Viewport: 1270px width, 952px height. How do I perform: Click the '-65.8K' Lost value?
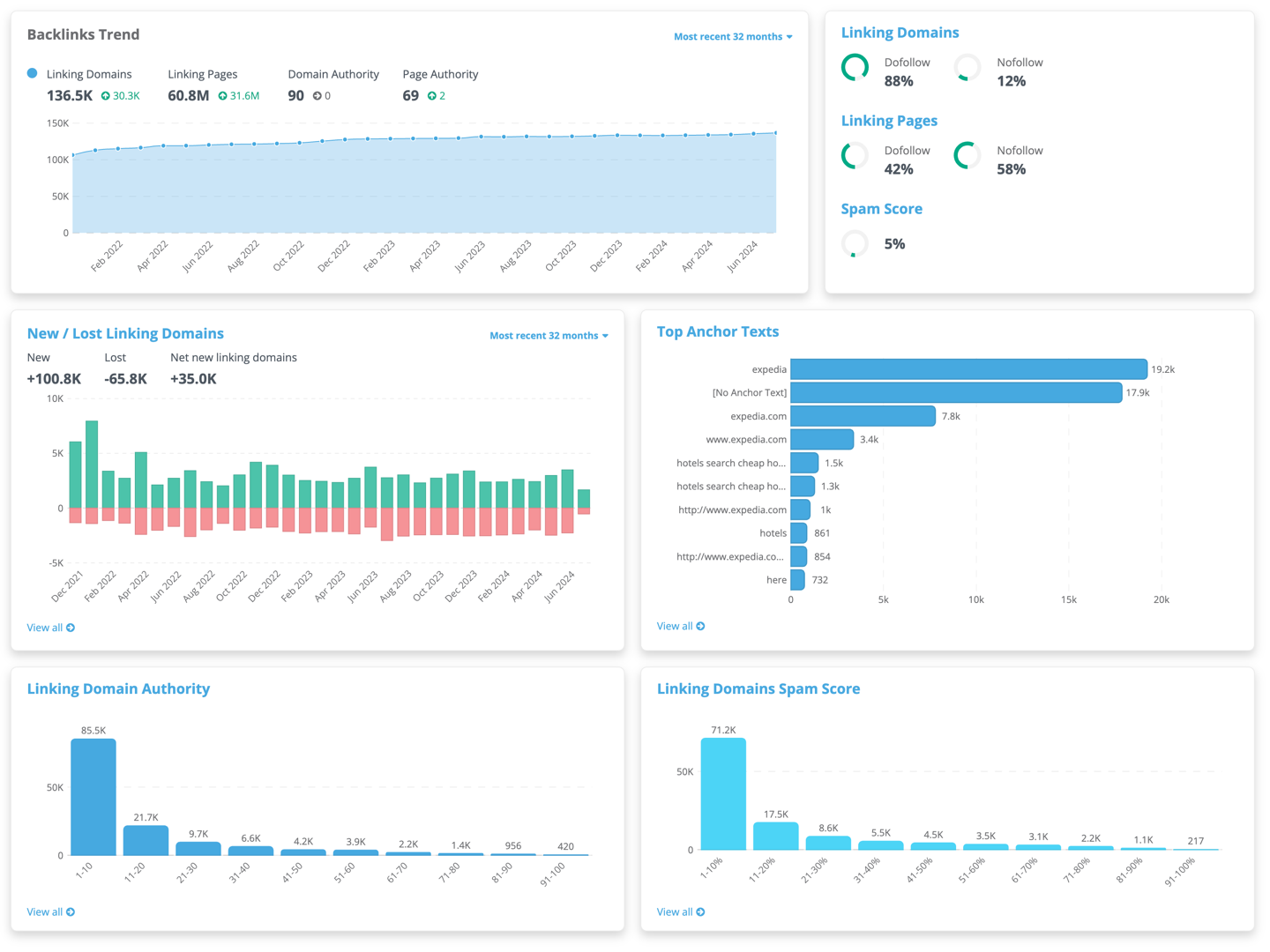click(125, 379)
